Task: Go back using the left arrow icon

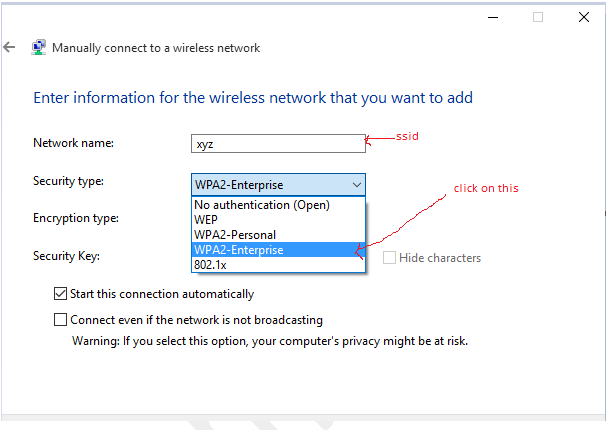Action: click(9, 47)
